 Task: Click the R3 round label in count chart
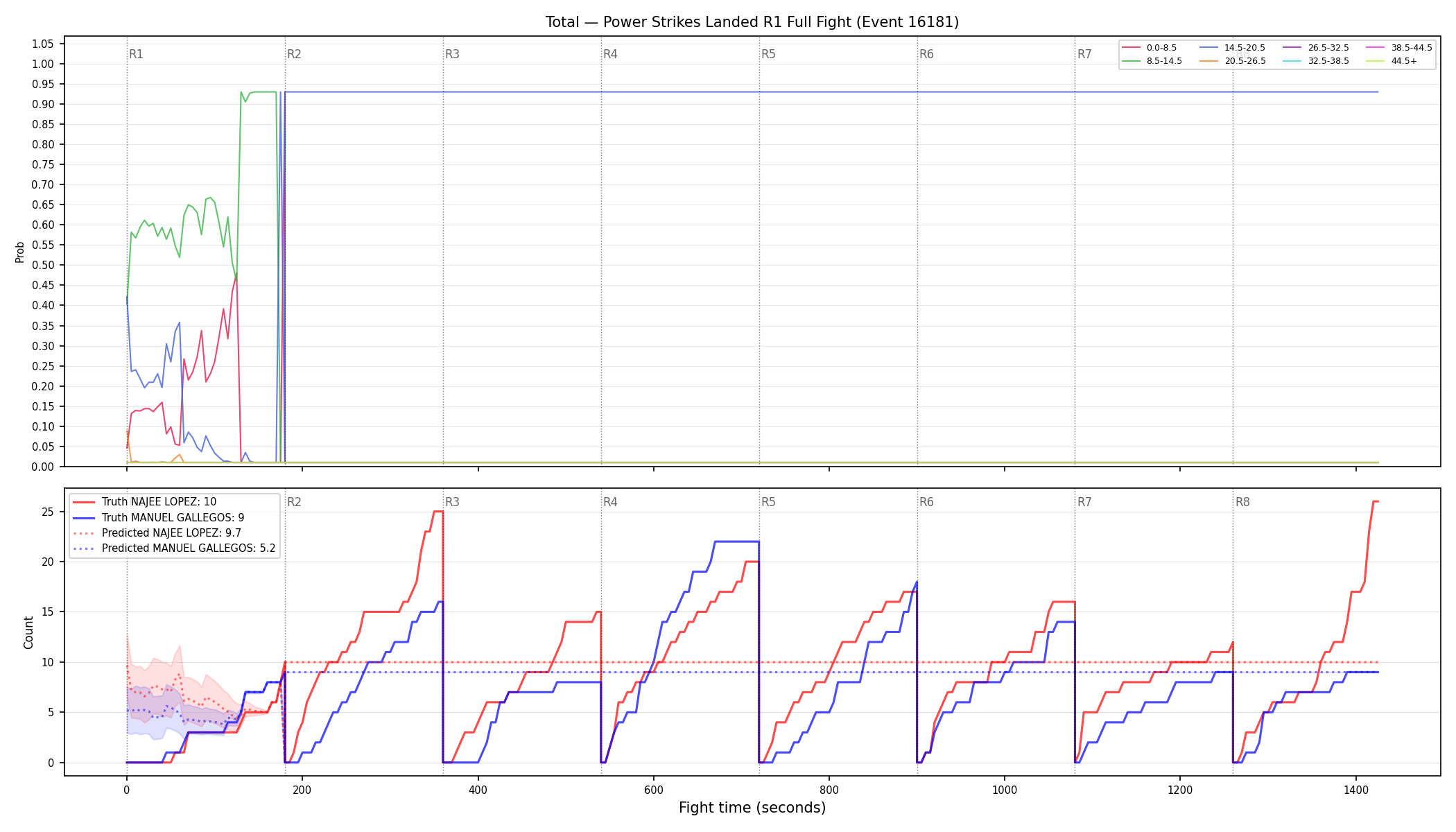pyautogui.click(x=452, y=502)
